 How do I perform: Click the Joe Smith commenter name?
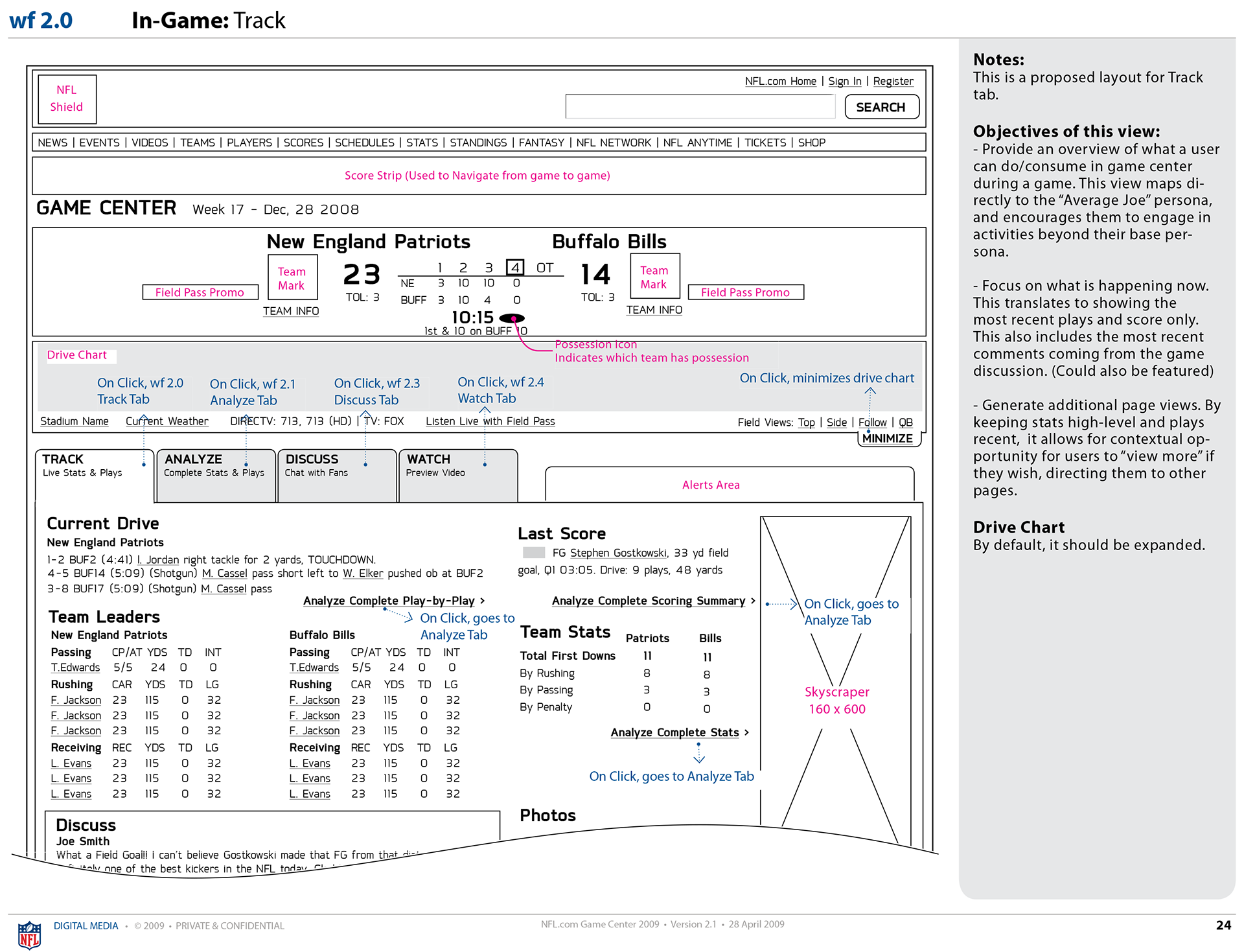click(83, 841)
